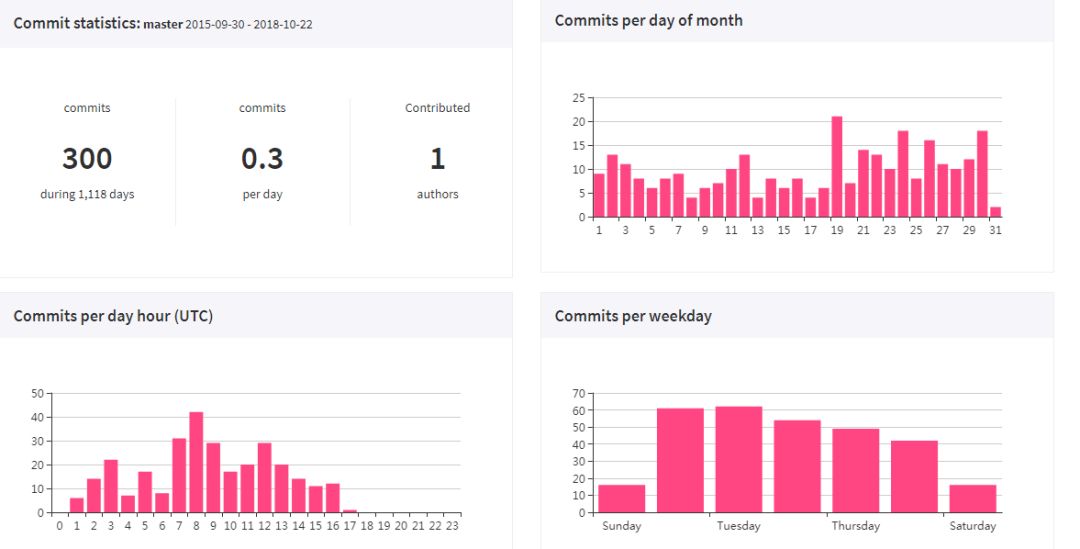Click the Commits per day hour (UTC) title

point(113,316)
